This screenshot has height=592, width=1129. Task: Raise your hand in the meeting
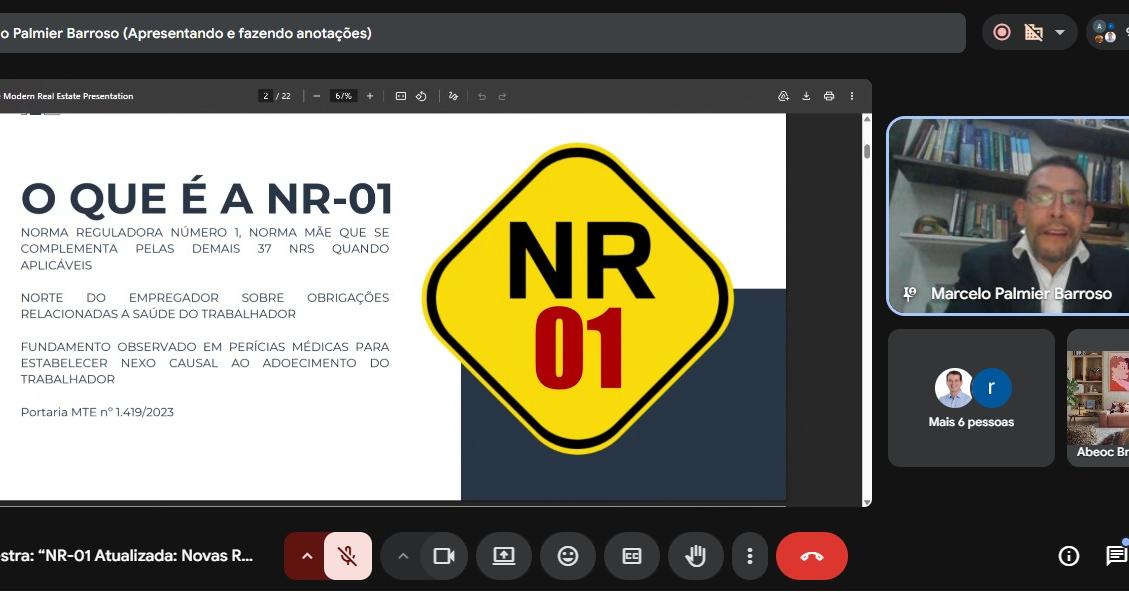click(696, 556)
